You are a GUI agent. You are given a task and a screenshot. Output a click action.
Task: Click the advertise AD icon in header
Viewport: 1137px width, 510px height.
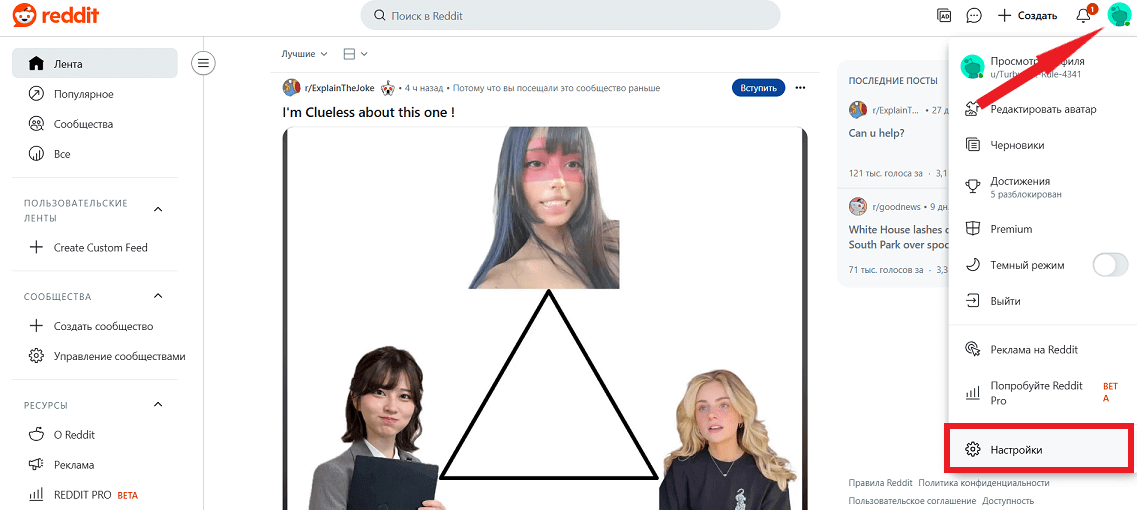(x=944, y=15)
